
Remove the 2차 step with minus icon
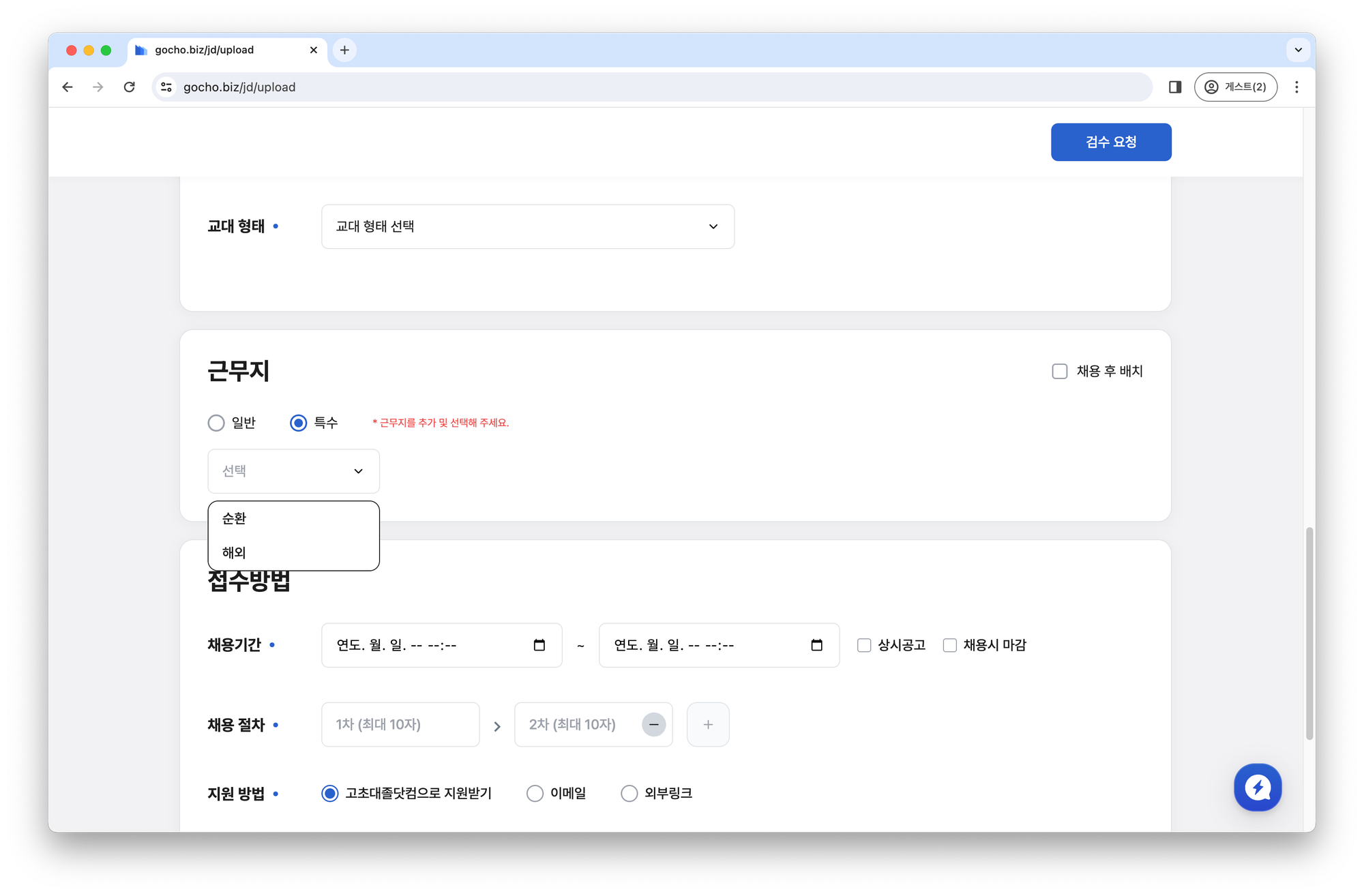pos(653,724)
